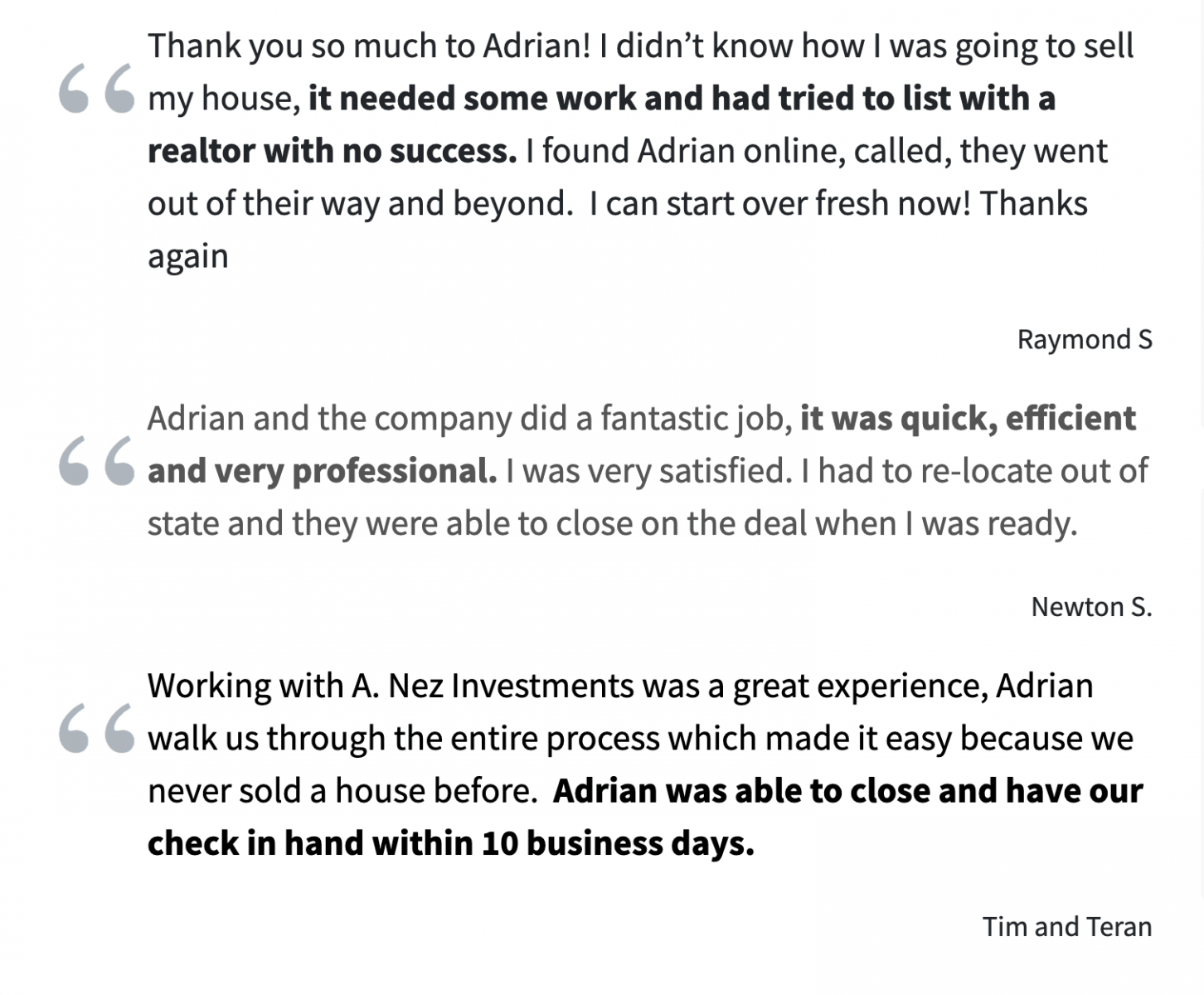This screenshot has width=1204, height=995.
Task: Click bold text "it was quick, efficient"
Action: point(967,418)
